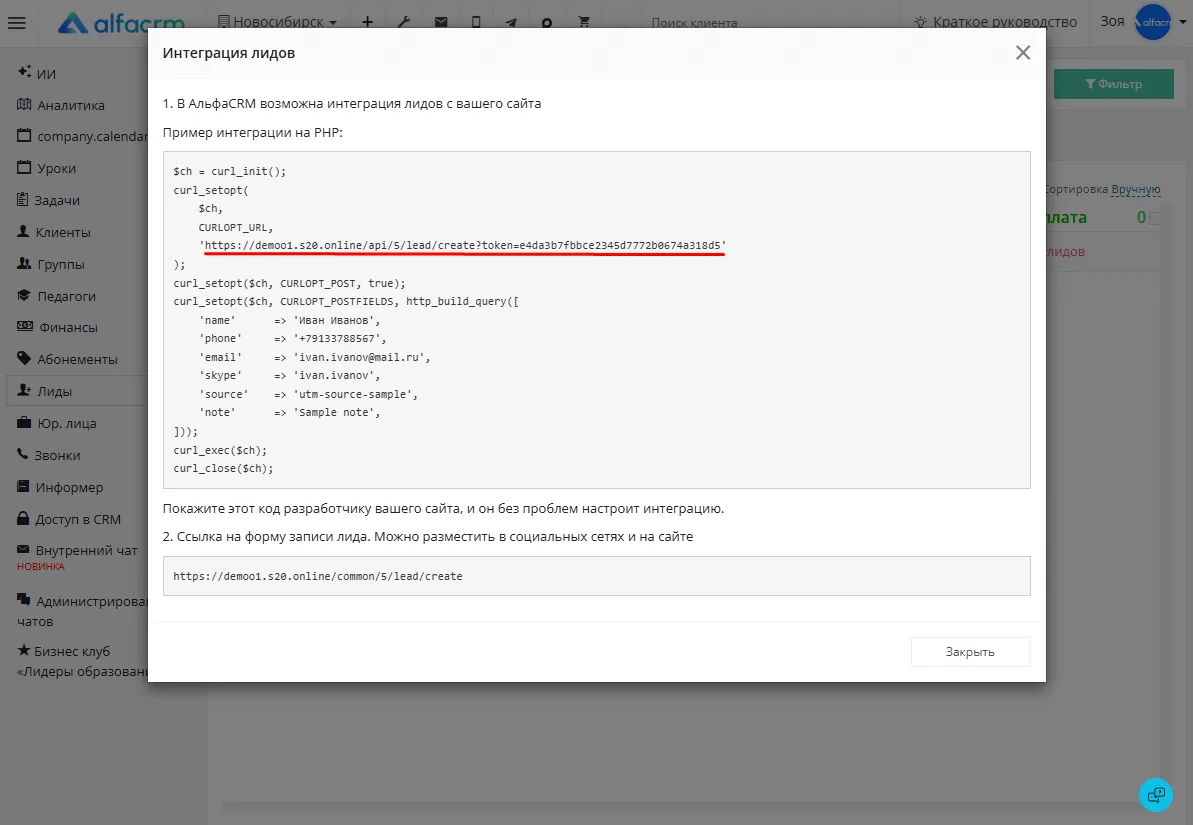Click the alfacrm logo
1193x825 pixels.
click(x=122, y=23)
